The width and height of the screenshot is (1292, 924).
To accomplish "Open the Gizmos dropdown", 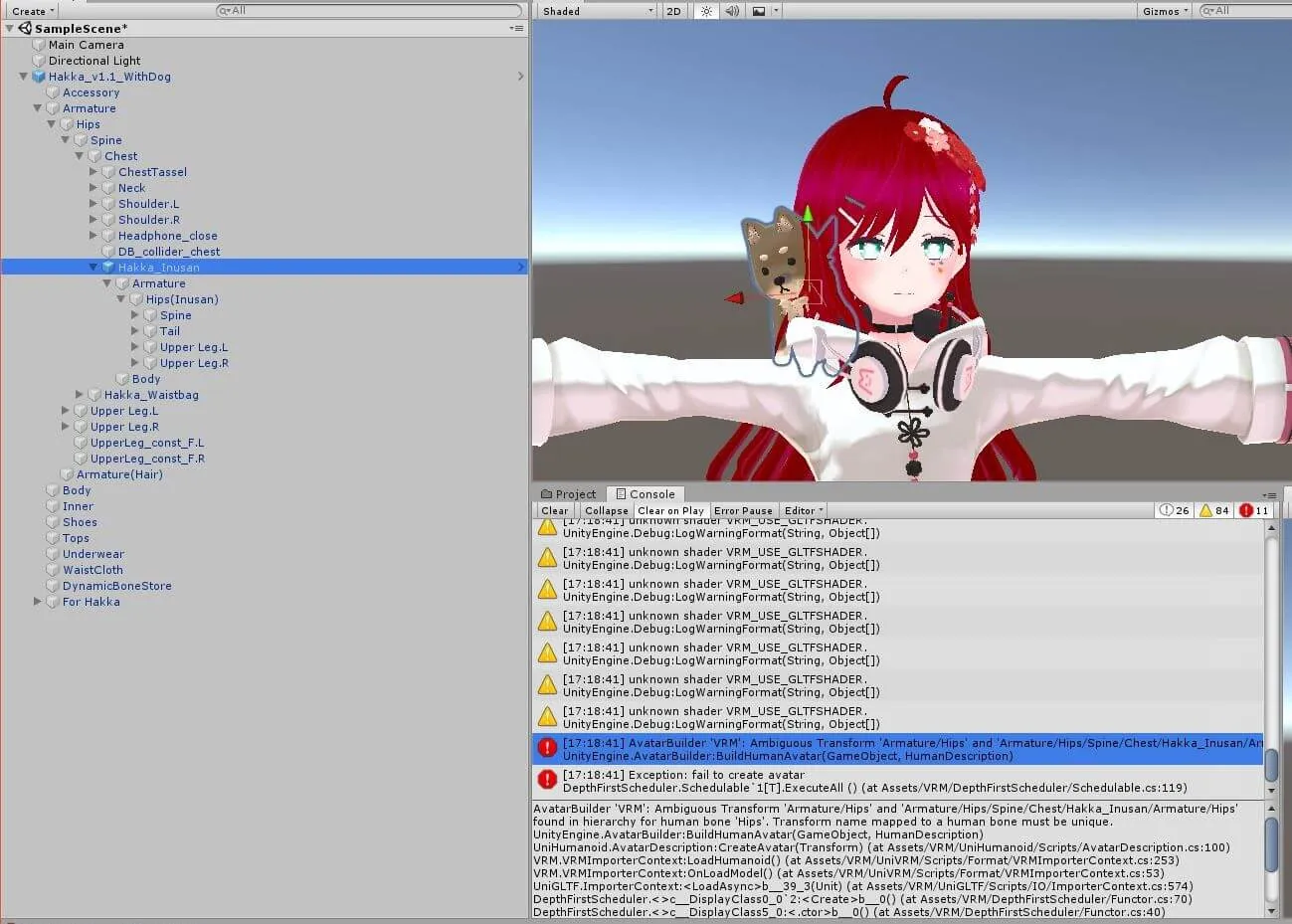I will point(1165,11).
